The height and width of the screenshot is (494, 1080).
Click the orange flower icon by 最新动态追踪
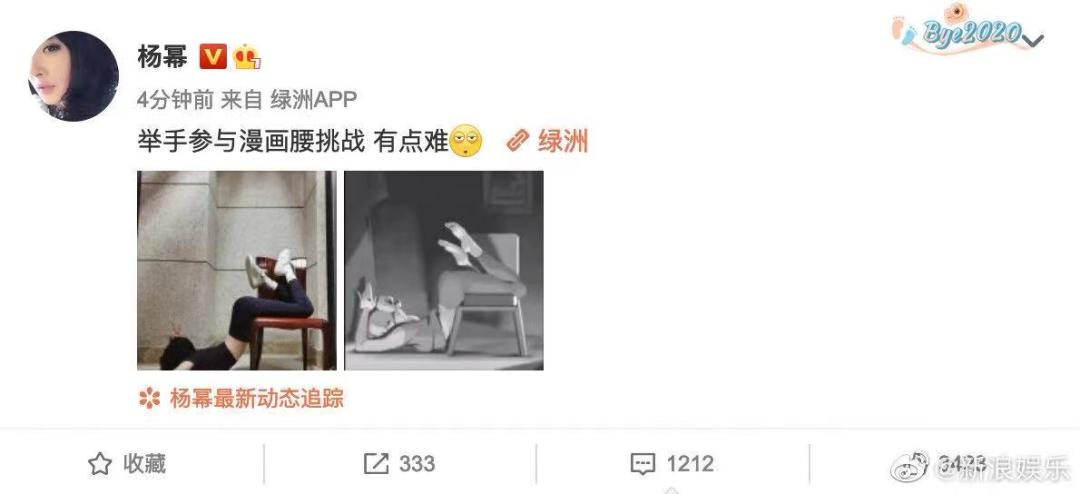[x=149, y=398]
